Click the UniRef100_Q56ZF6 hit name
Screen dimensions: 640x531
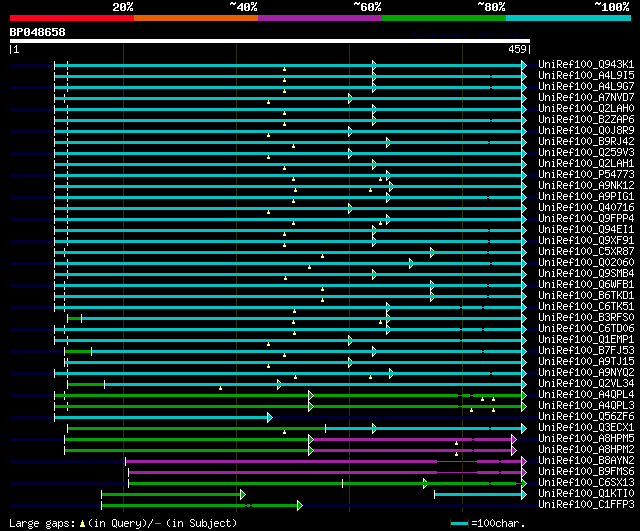(x=586, y=417)
